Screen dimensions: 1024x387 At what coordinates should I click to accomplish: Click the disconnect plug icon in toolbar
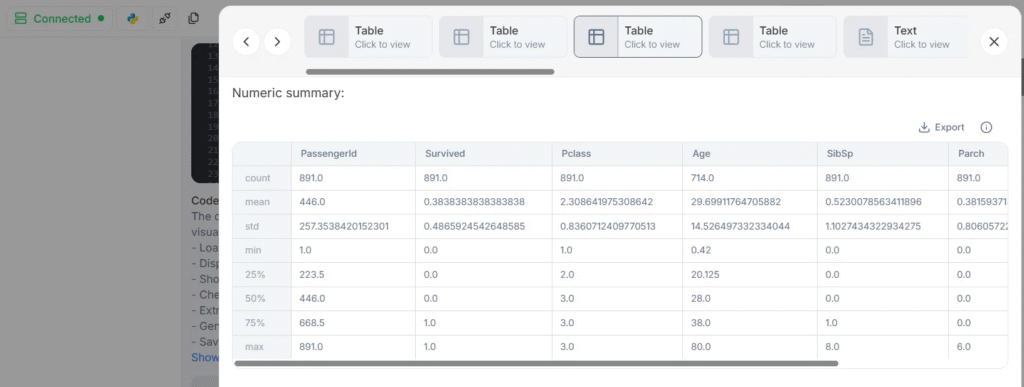(x=165, y=18)
